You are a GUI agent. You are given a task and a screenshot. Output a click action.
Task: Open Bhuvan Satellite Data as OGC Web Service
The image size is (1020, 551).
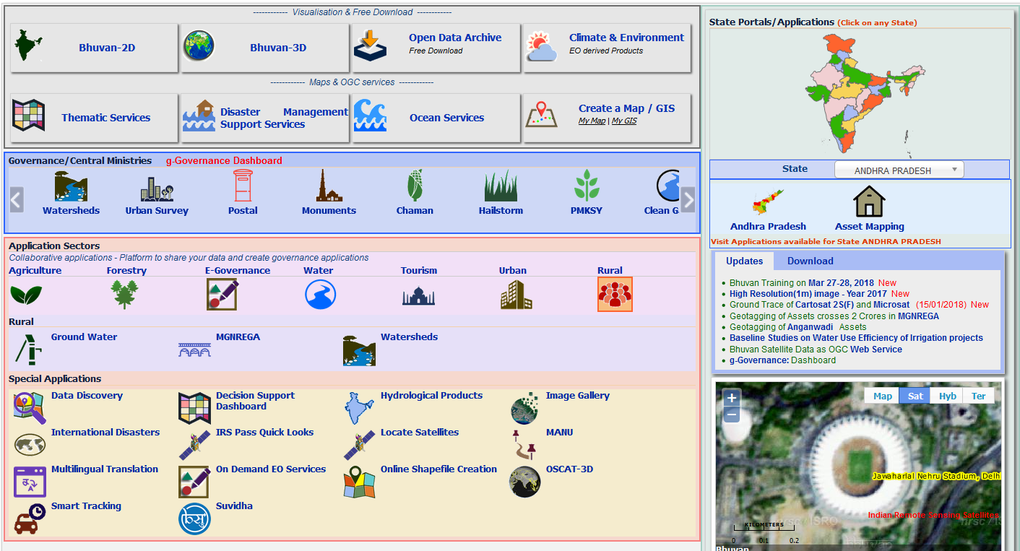[816, 349]
